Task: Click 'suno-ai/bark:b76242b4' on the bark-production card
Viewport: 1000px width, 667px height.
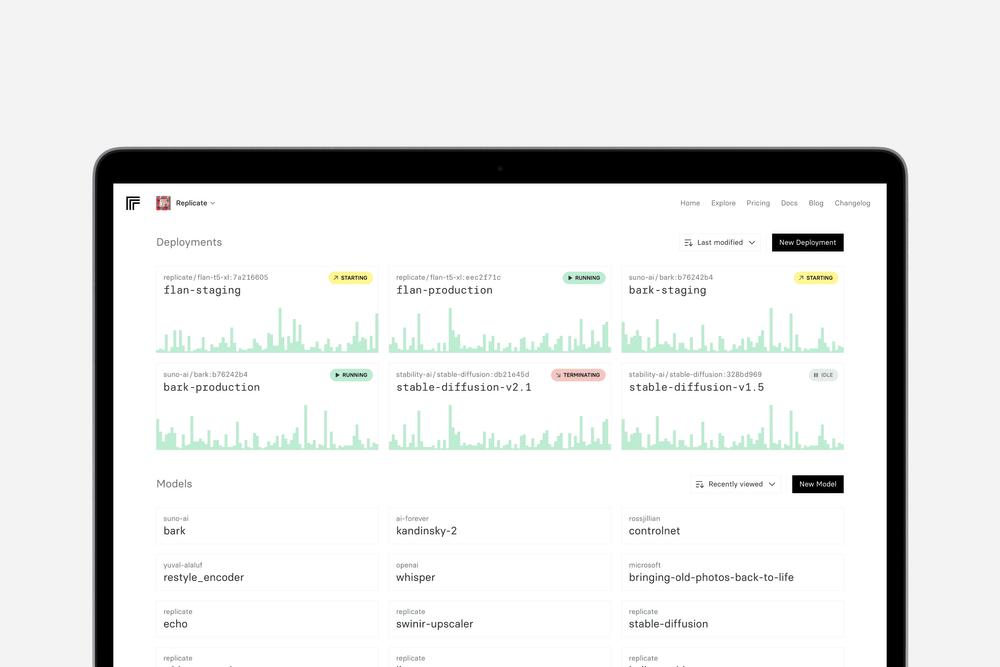Action: pos(205,374)
